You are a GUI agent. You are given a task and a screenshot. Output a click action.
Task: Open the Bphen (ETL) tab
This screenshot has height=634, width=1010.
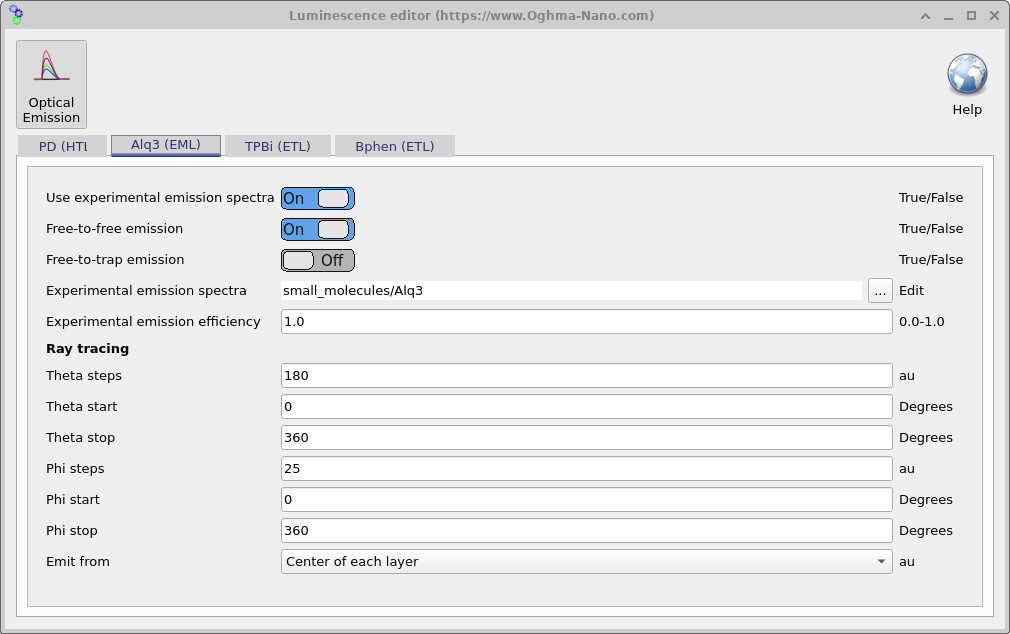tap(396, 145)
